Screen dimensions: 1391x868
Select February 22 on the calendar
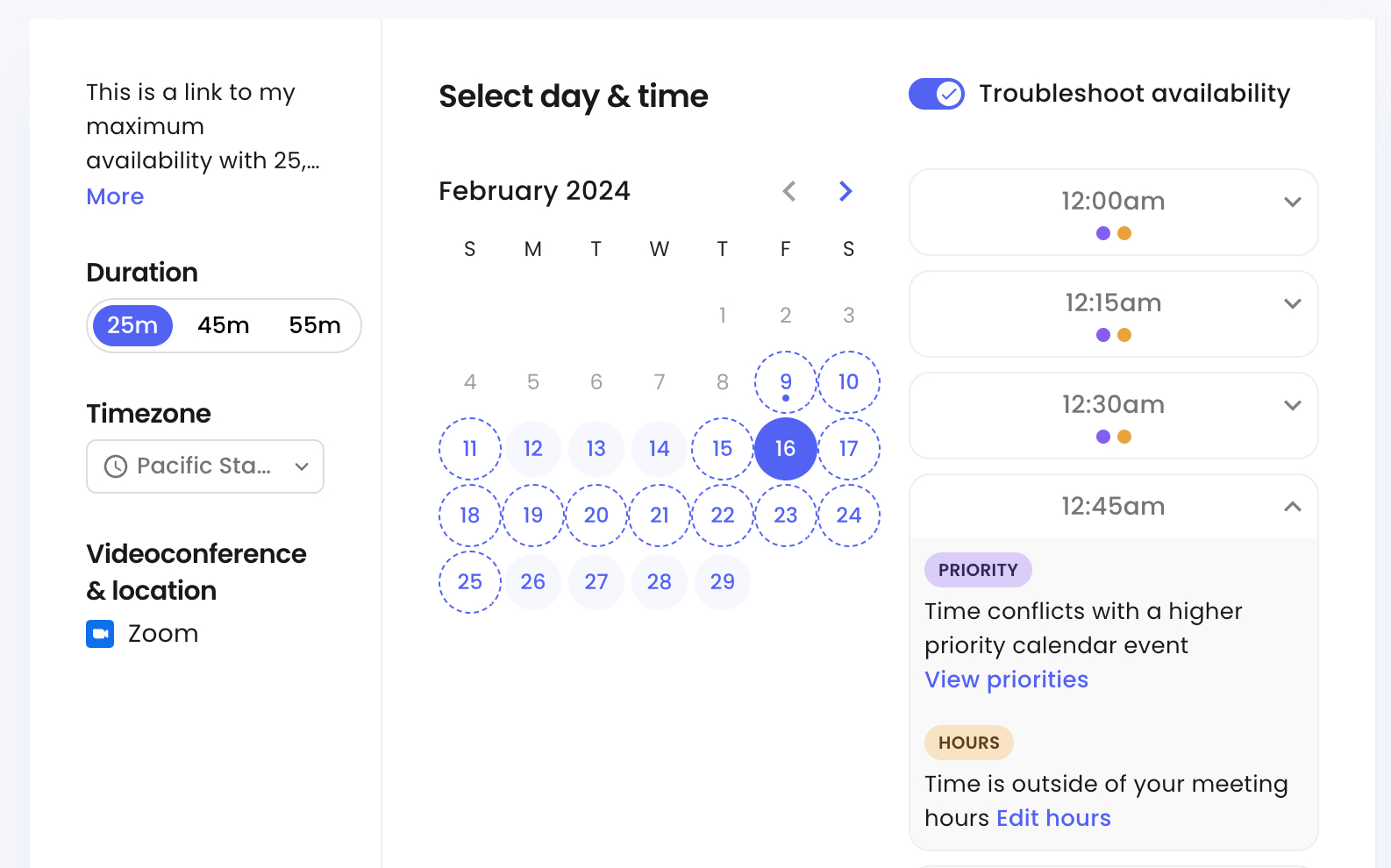point(723,516)
